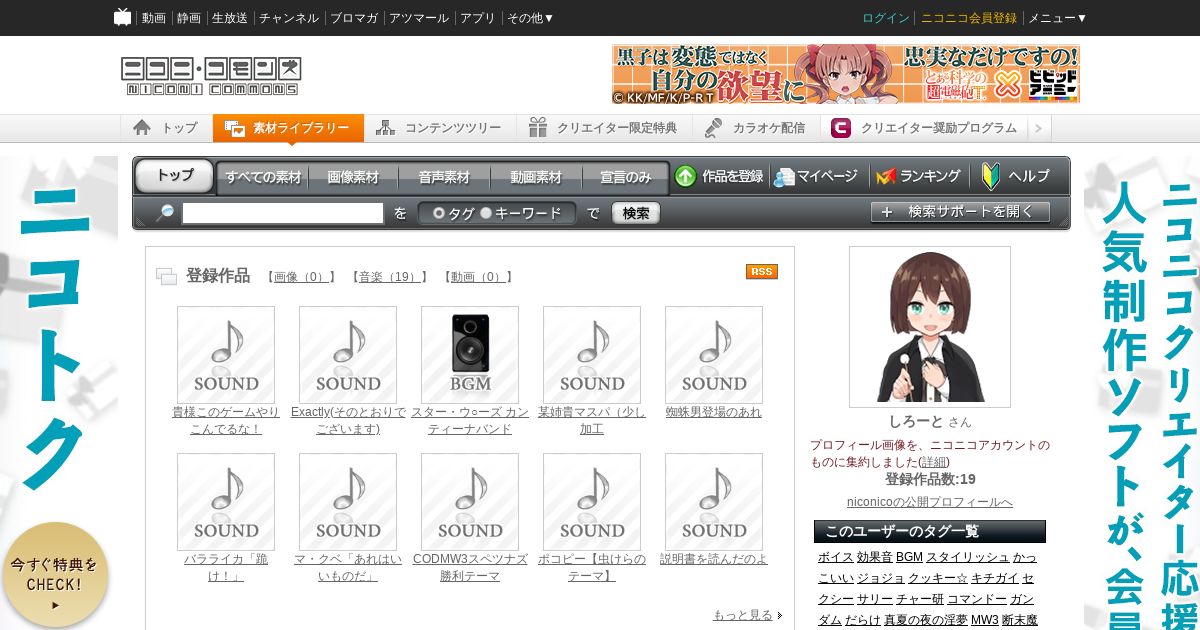The width and height of the screenshot is (1200, 630).
Task: Select the すべての素材 tab
Action: pos(263,177)
